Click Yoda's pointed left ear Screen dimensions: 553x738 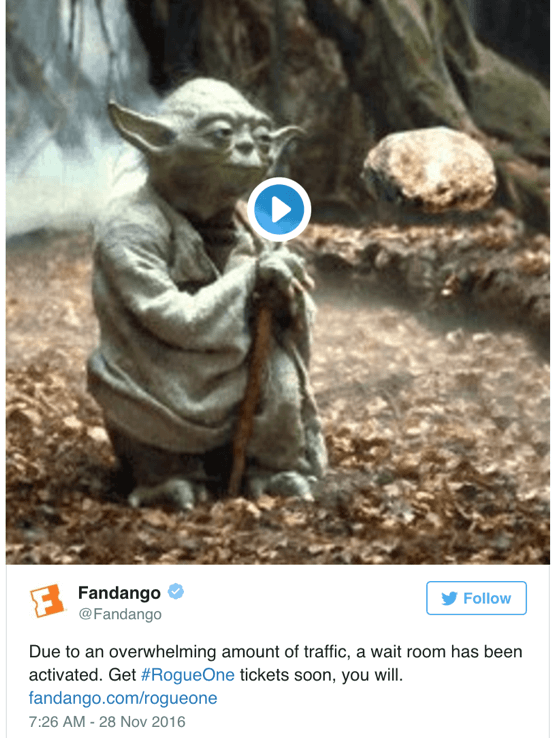[139, 126]
